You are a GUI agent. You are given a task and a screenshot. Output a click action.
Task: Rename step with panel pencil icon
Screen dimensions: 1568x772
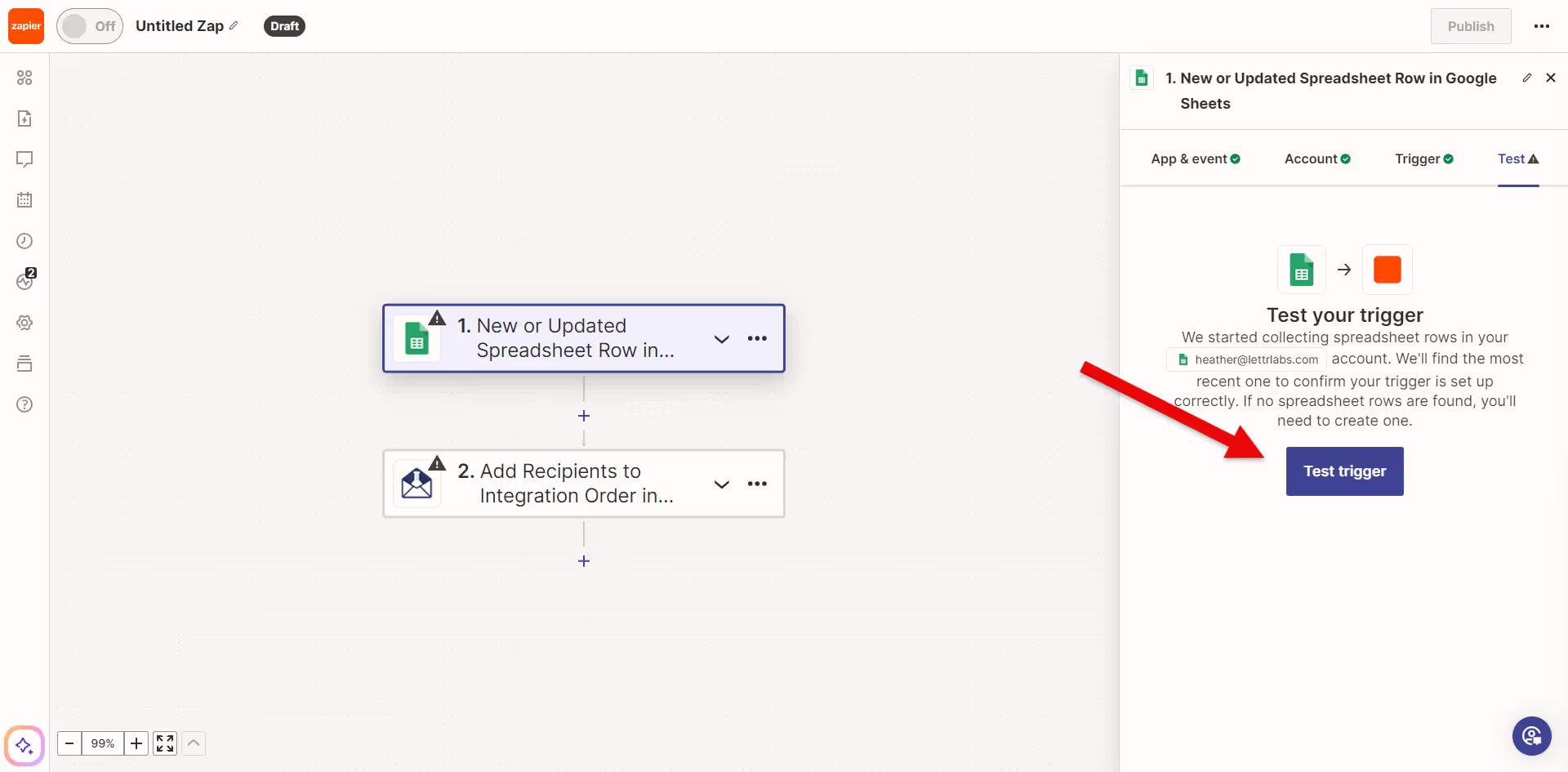click(x=1526, y=78)
